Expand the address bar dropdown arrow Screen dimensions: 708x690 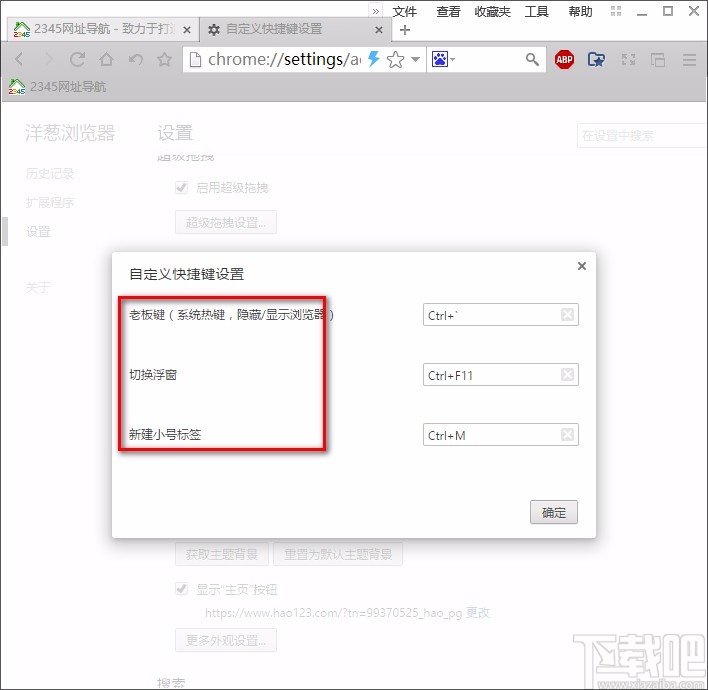pos(415,59)
